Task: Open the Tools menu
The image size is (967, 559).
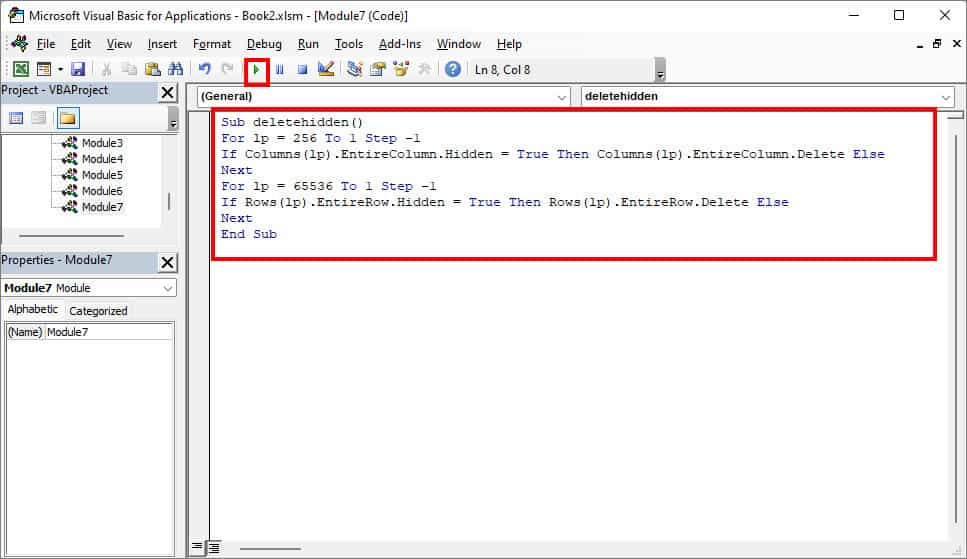Action: pyautogui.click(x=348, y=44)
